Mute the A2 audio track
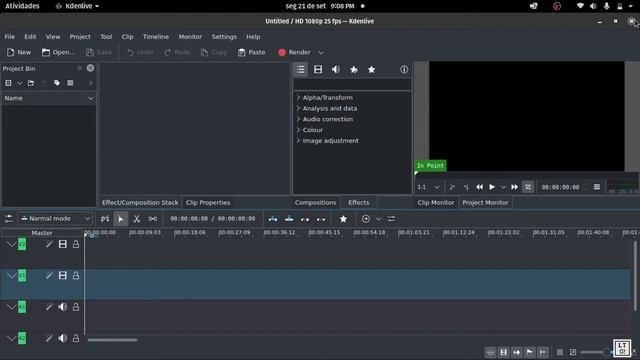This screenshot has width=640, height=360. point(62,338)
